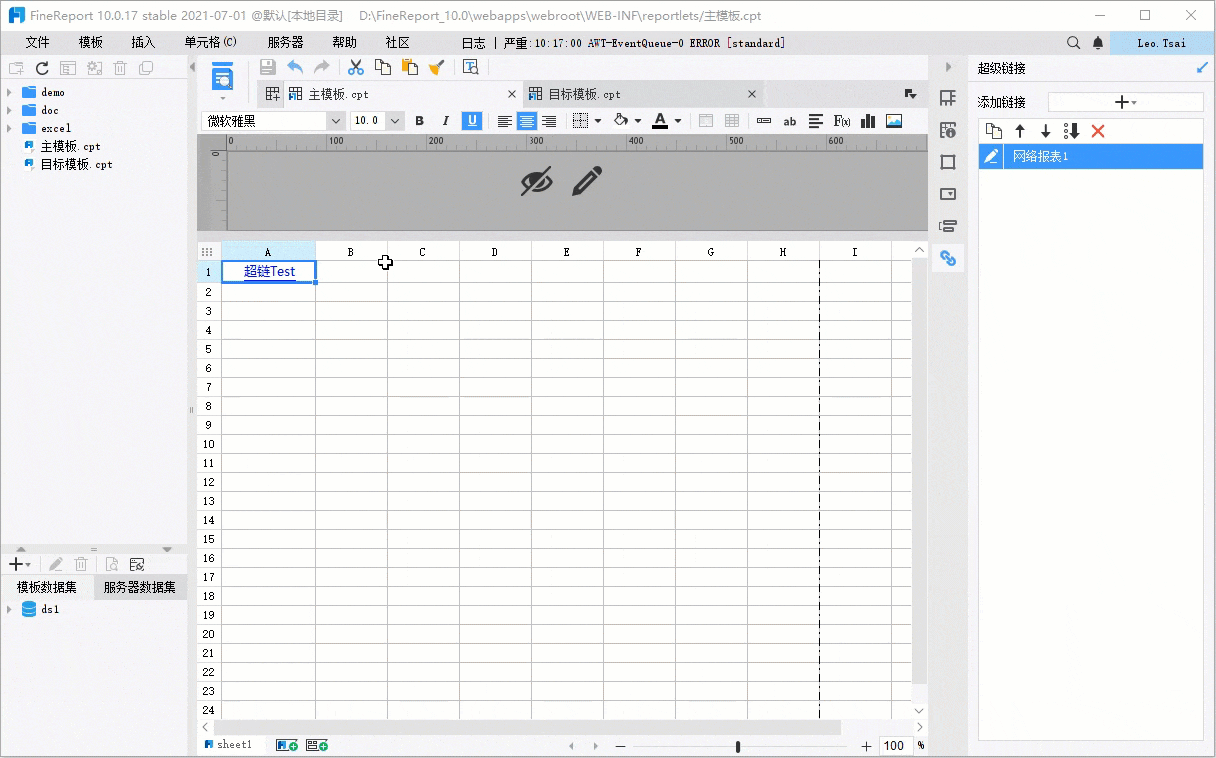Image resolution: width=1216 pixels, height=758 pixels.
Task: Copy the selected hyperlink in the list
Action: click(x=994, y=131)
